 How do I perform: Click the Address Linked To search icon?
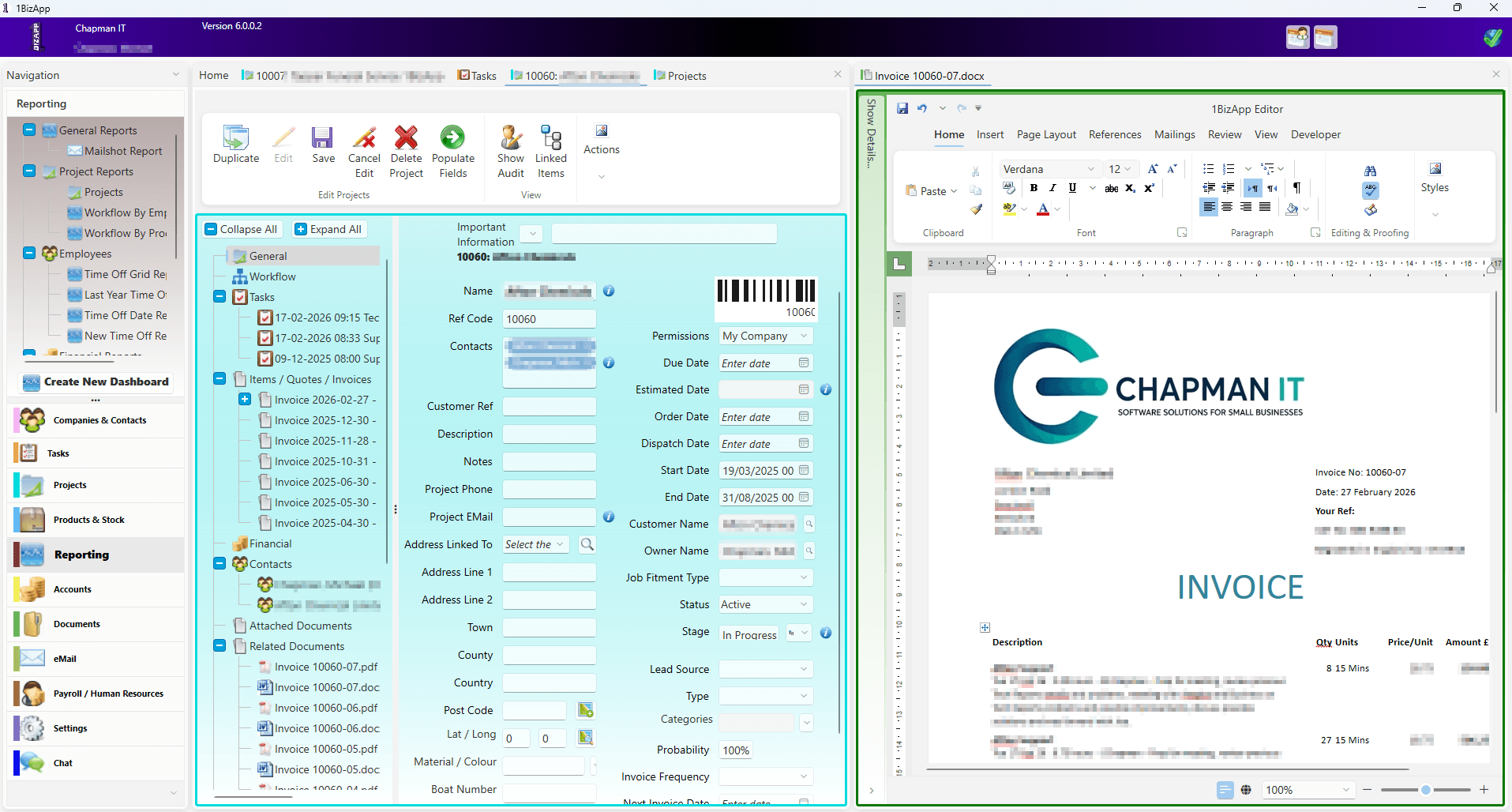coord(587,544)
